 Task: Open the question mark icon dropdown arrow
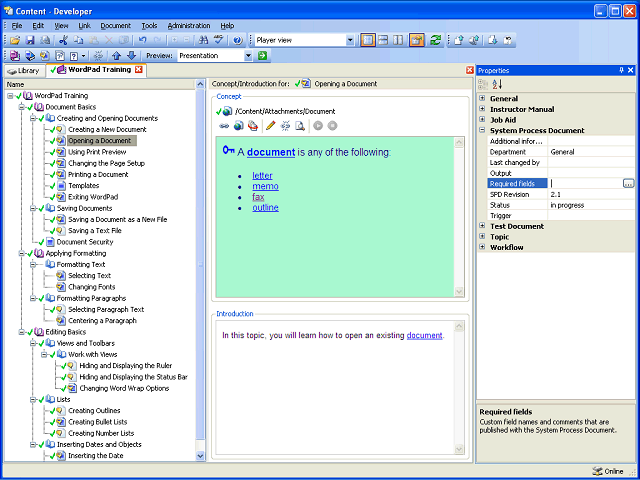pyautogui.click(x=84, y=56)
